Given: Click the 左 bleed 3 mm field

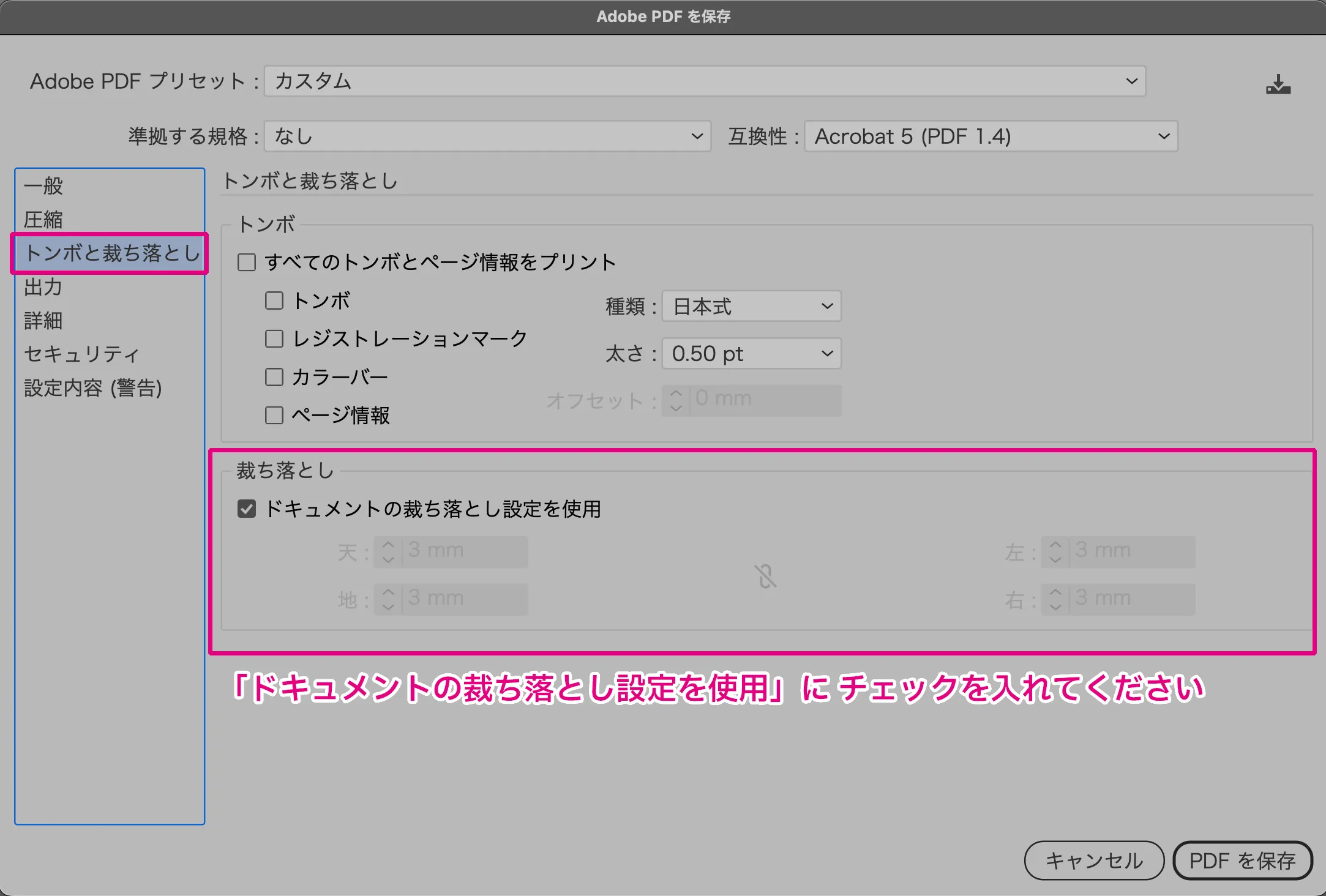Looking at the screenshot, I should coord(1133,551).
